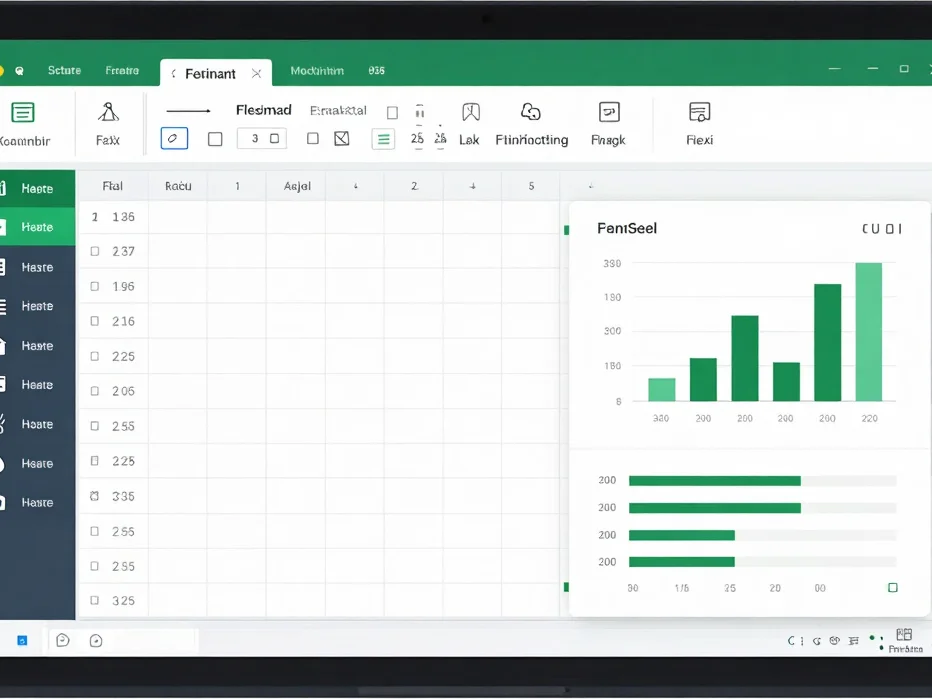Image resolution: width=932 pixels, height=699 pixels.
Task: Click the small pause-like icon above 25
Action: (x=420, y=112)
